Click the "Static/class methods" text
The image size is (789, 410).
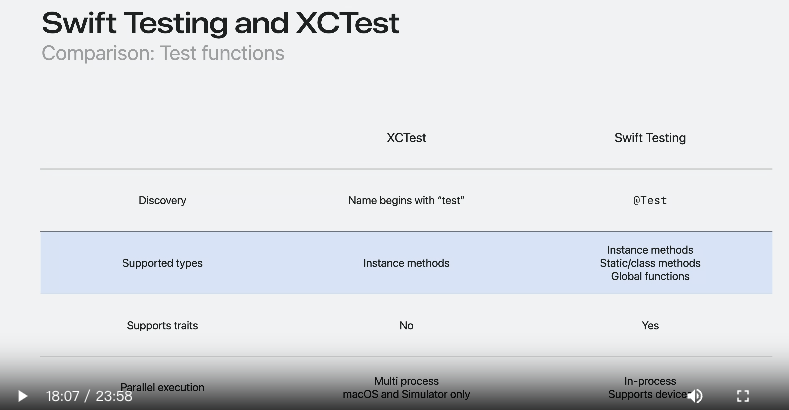[650, 263]
